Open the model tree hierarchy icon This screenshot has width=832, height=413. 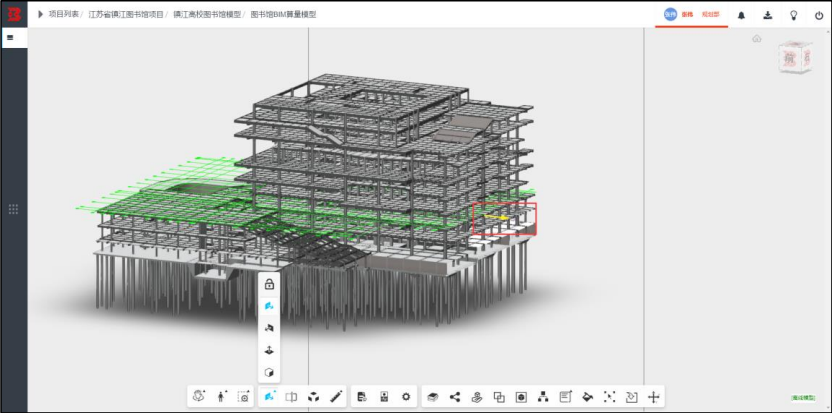(x=543, y=396)
